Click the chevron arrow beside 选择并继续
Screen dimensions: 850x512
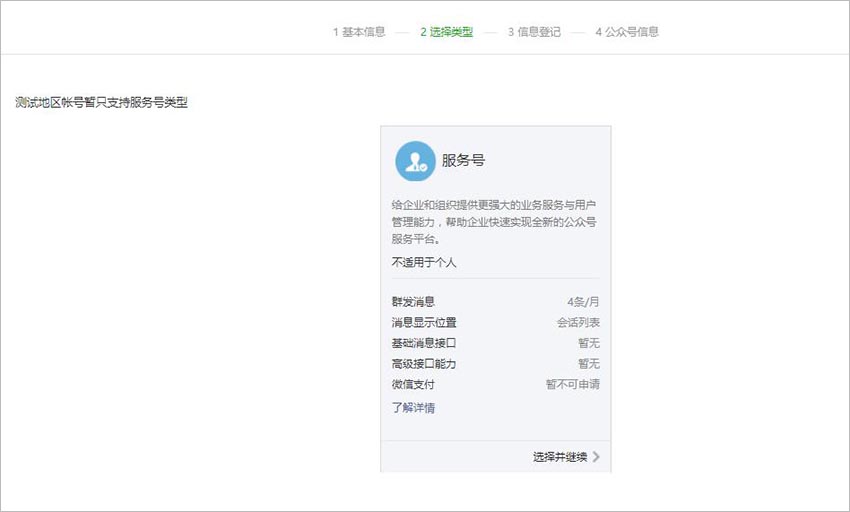pos(596,457)
